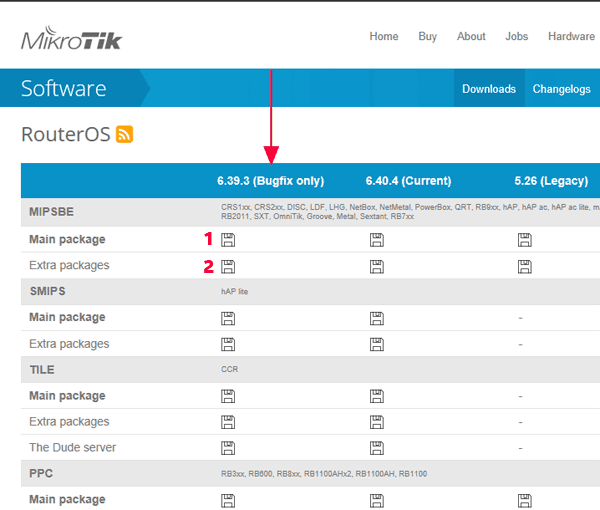The width and height of the screenshot is (600, 510).
Task: Download MIPSBE Main package 6.40.4 Current
Action: coord(377,240)
